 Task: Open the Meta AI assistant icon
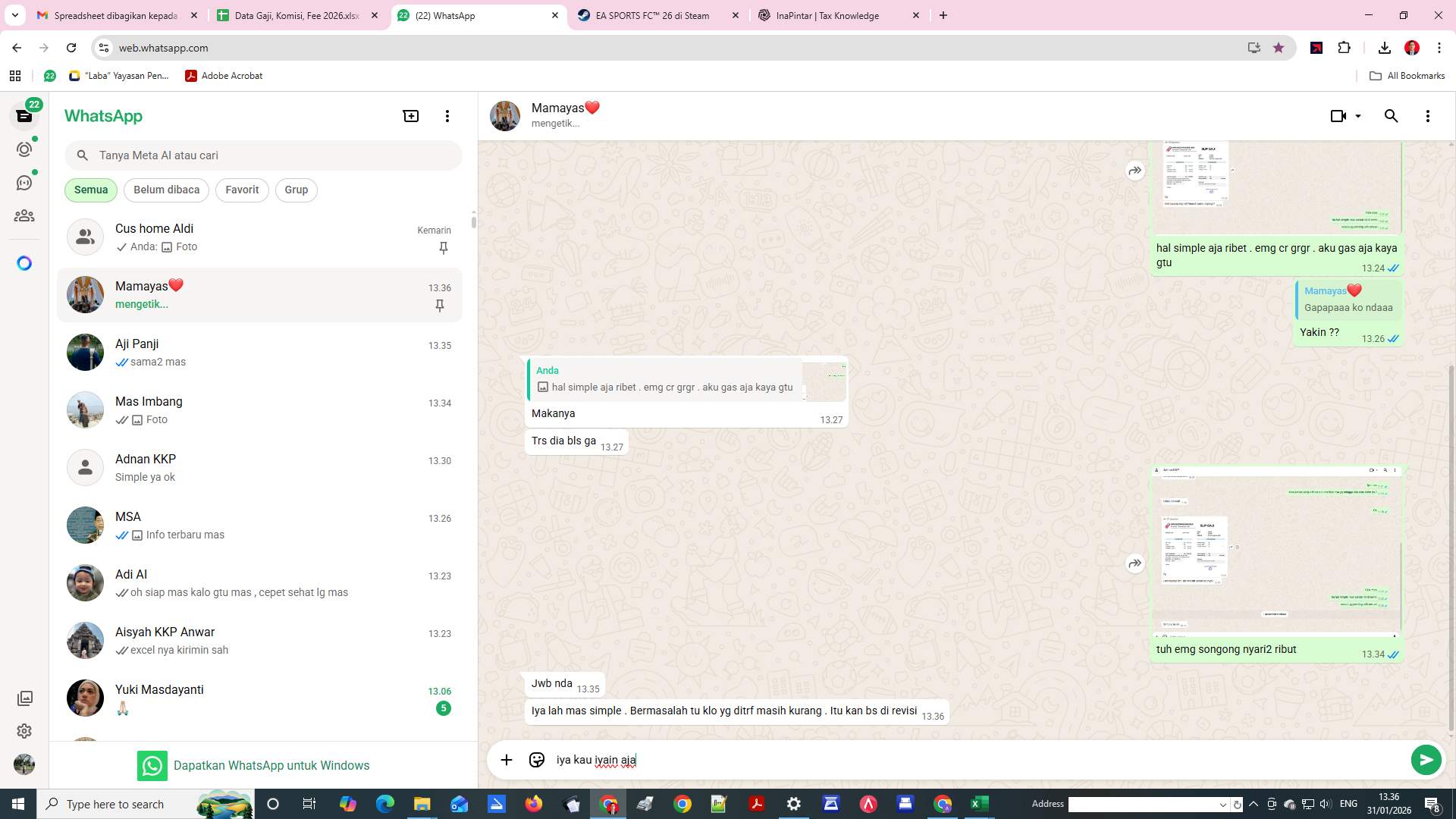[25, 262]
